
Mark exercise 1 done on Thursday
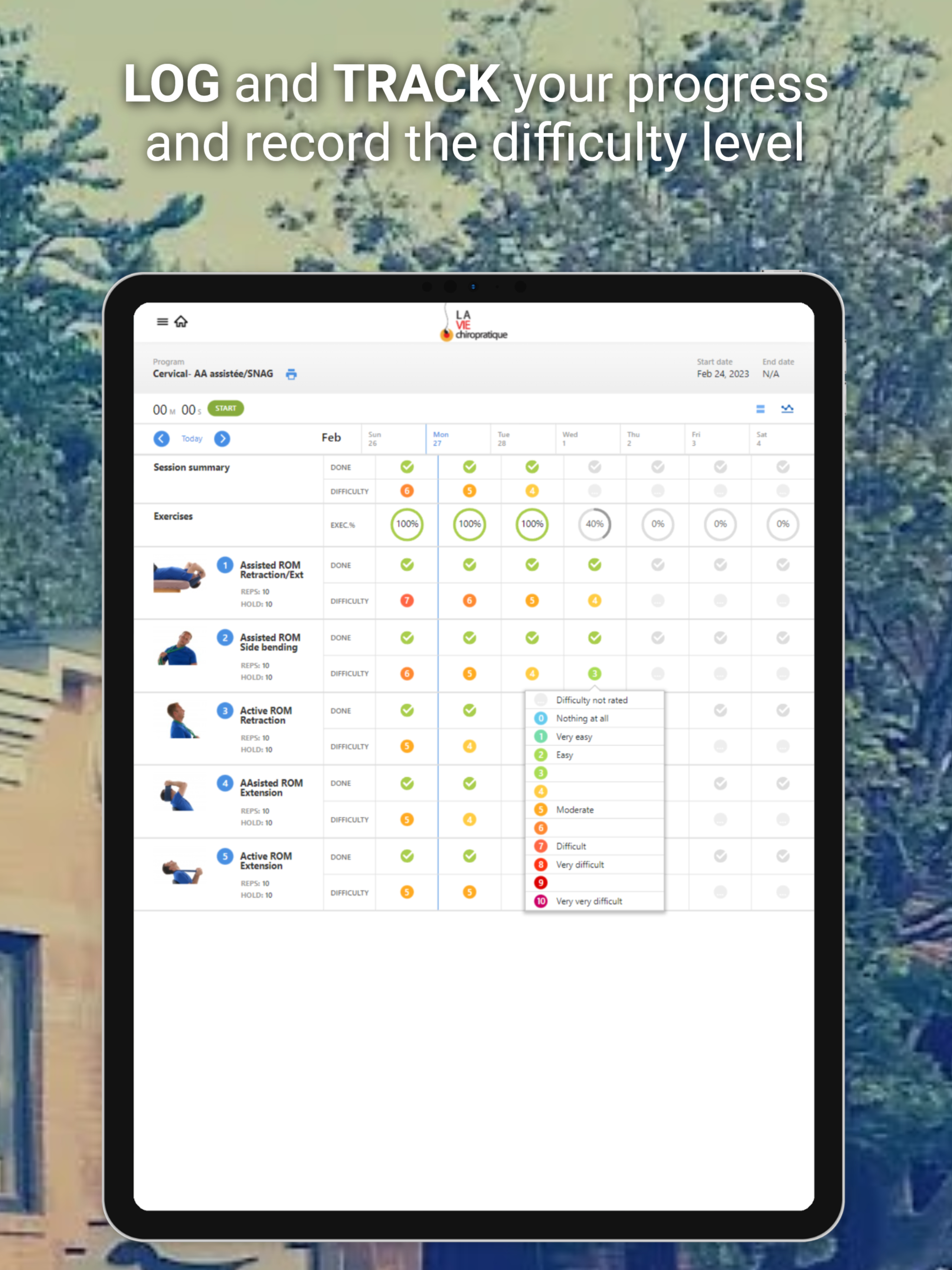pos(658,565)
